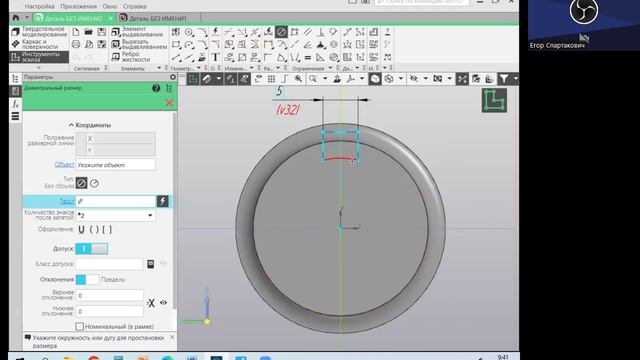Toggle round brackets formatting

coord(94,229)
